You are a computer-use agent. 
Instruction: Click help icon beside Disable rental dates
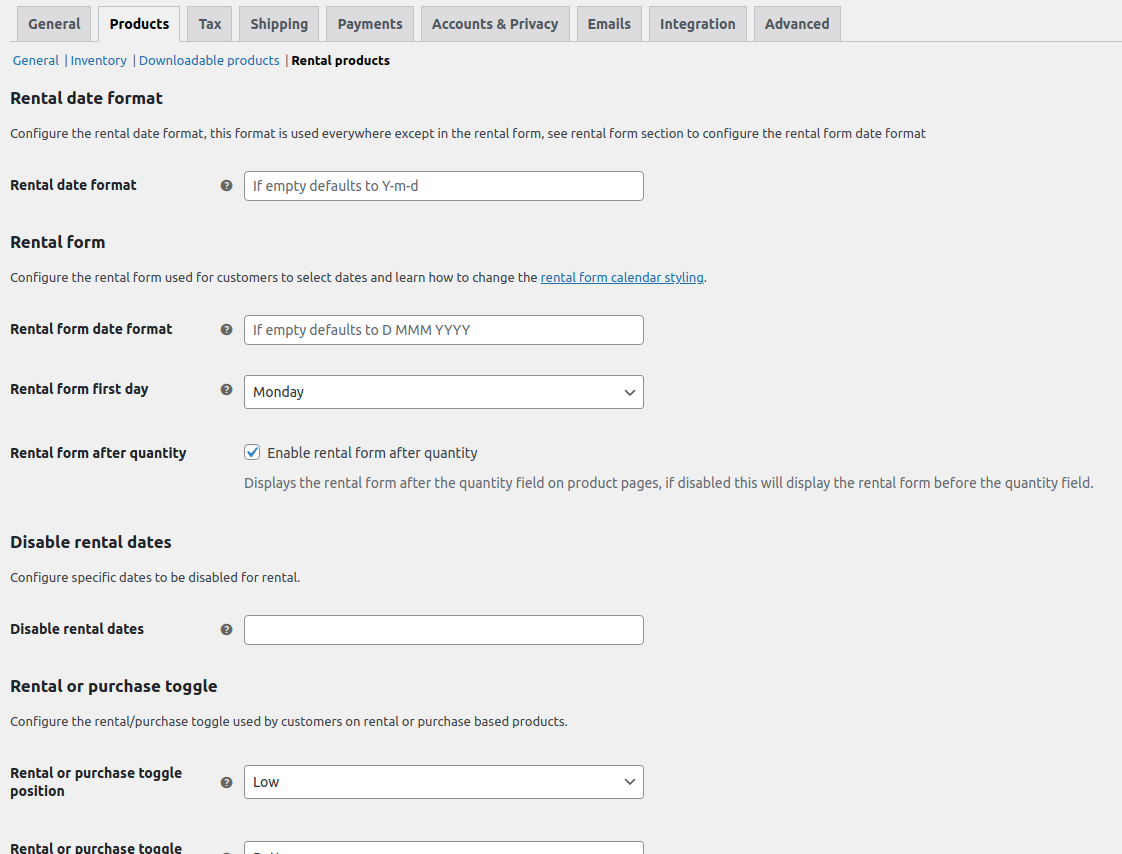pyautogui.click(x=226, y=629)
